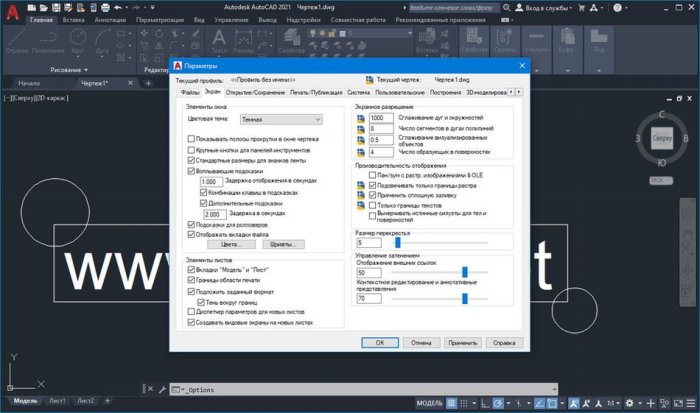Image resolution: width=700 pixels, height=413 pixels.
Task: Uncheck 'Всплывающие подсказки' checkbox
Action: [191, 171]
